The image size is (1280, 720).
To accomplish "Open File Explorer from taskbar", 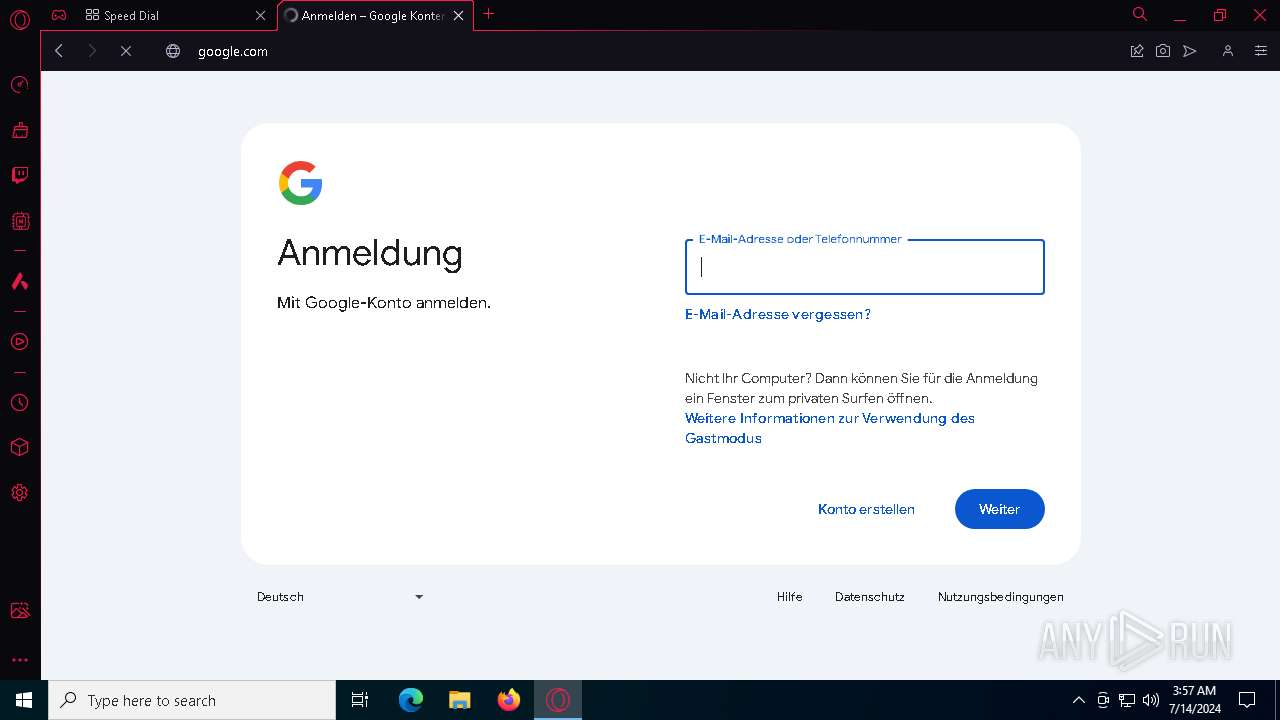I will pos(460,700).
